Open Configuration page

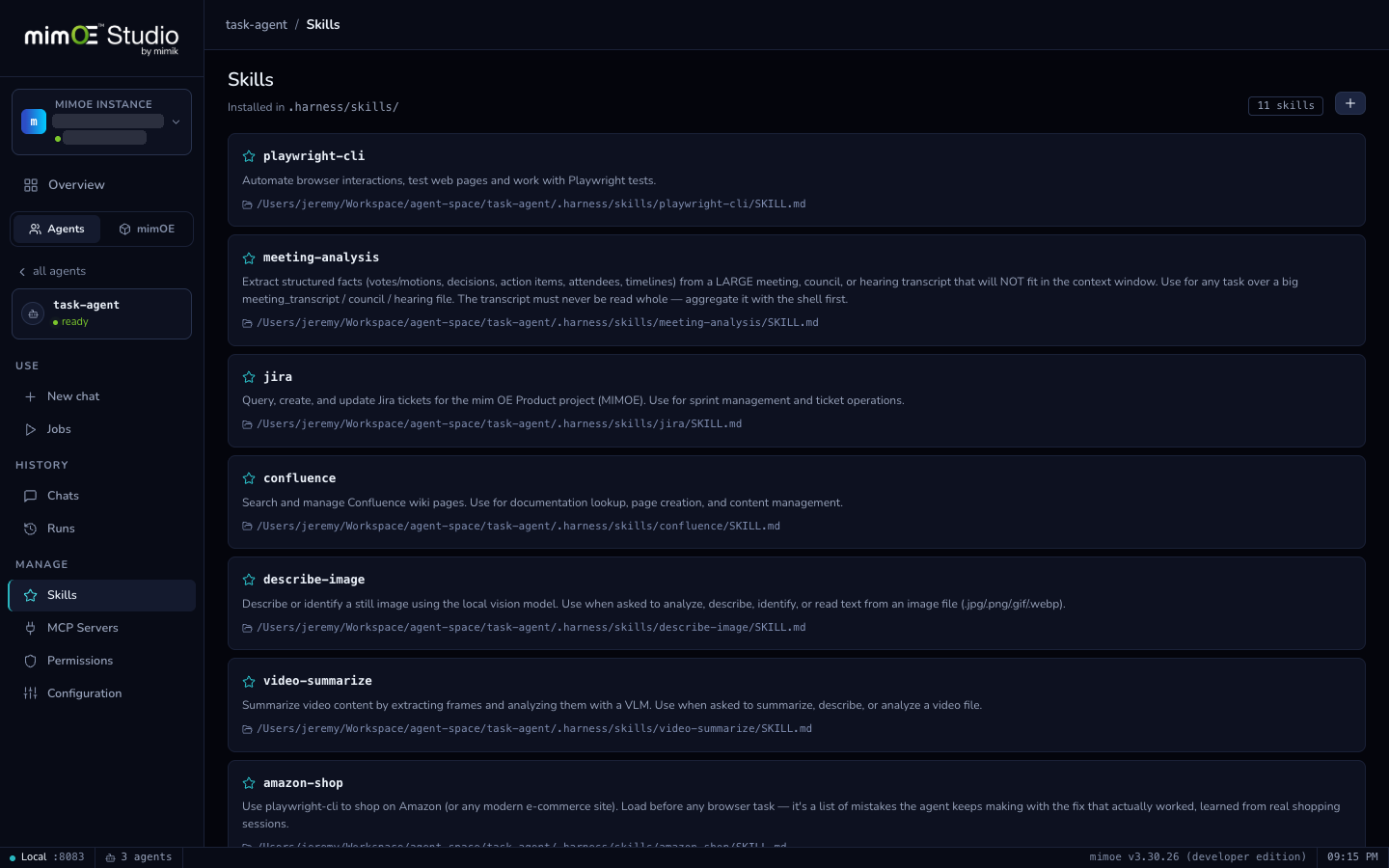click(101, 693)
